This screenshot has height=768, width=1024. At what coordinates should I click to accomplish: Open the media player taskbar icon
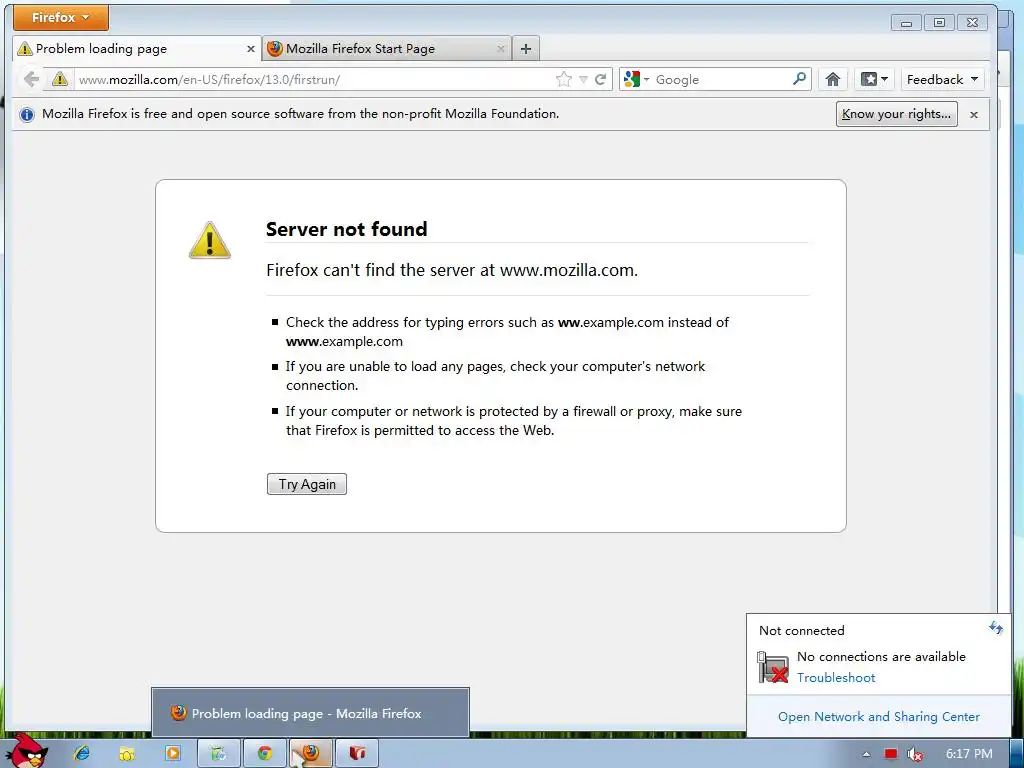click(x=172, y=753)
